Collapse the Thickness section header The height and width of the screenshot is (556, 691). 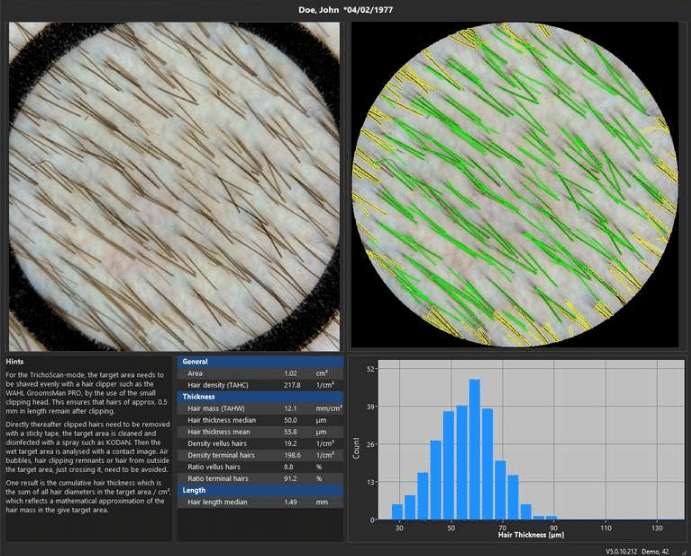click(x=259, y=396)
